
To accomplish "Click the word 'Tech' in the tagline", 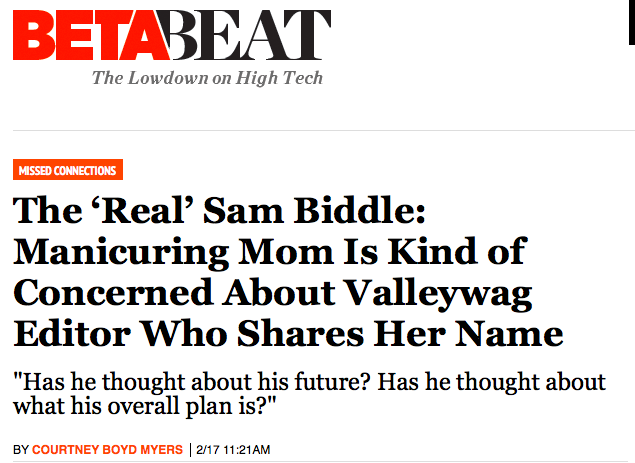I will [303, 78].
